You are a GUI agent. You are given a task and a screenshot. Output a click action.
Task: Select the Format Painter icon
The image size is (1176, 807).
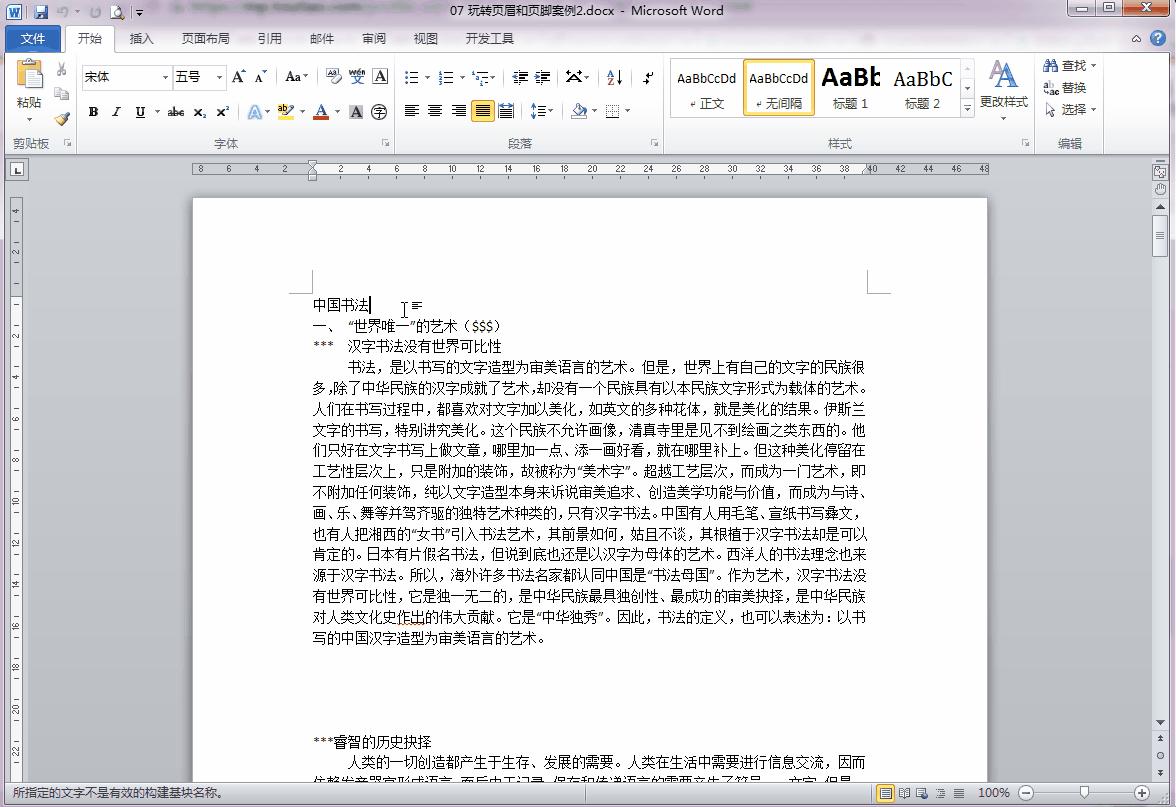(x=62, y=118)
